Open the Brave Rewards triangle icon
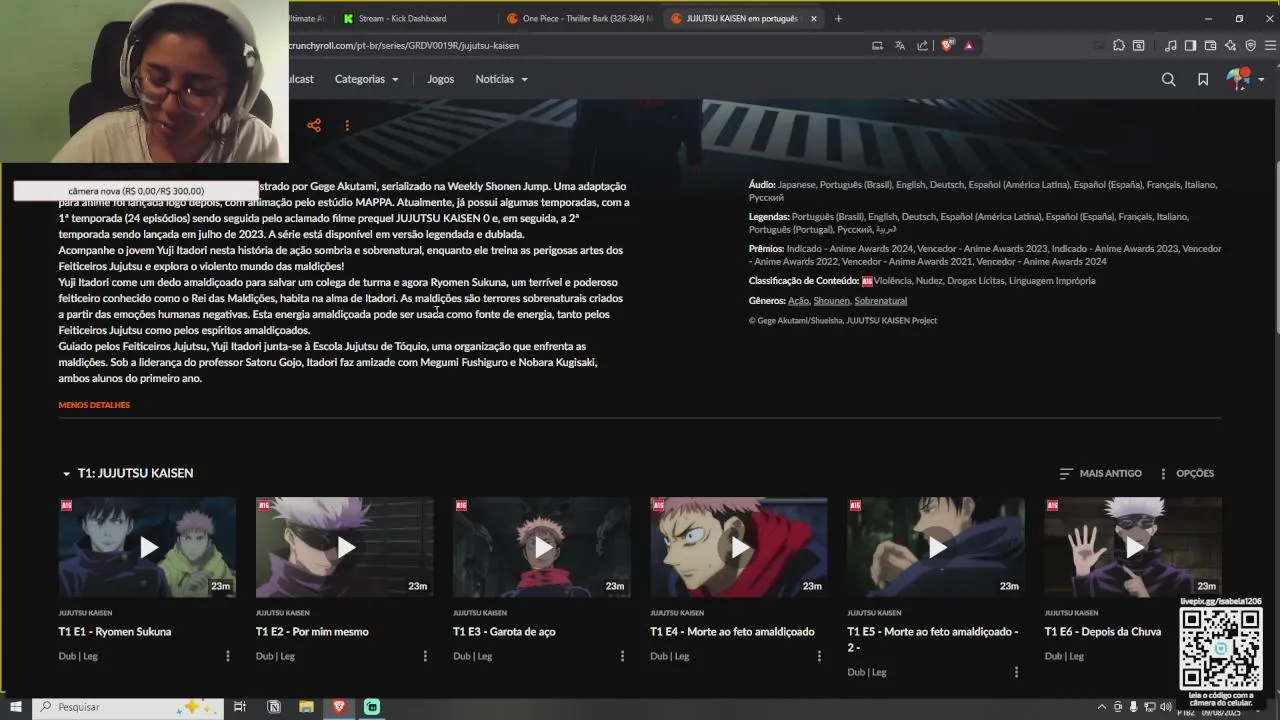Viewport: 1280px width, 720px height. [x=969, y=45]
